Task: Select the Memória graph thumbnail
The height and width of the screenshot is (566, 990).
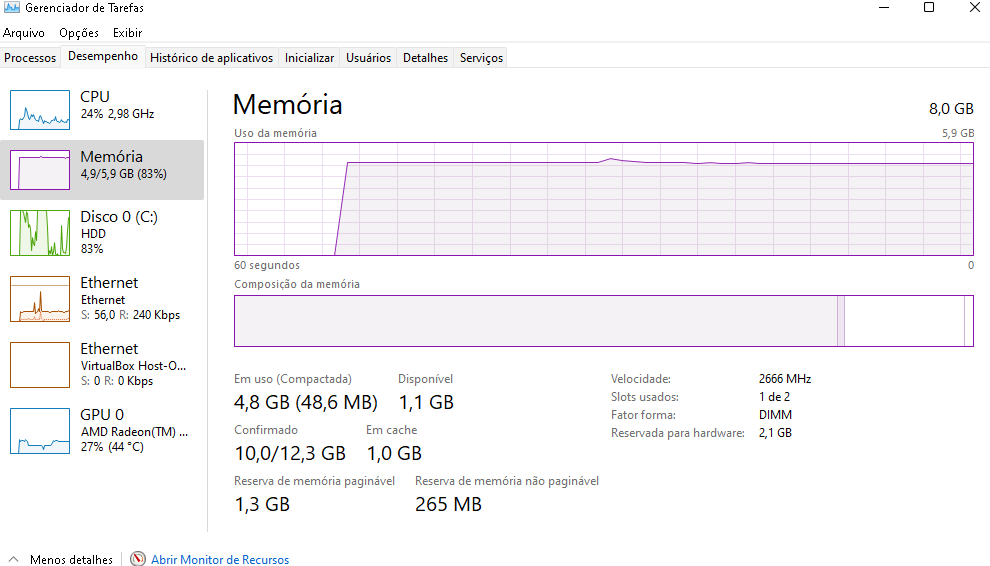Action: [x=40, y=170]
